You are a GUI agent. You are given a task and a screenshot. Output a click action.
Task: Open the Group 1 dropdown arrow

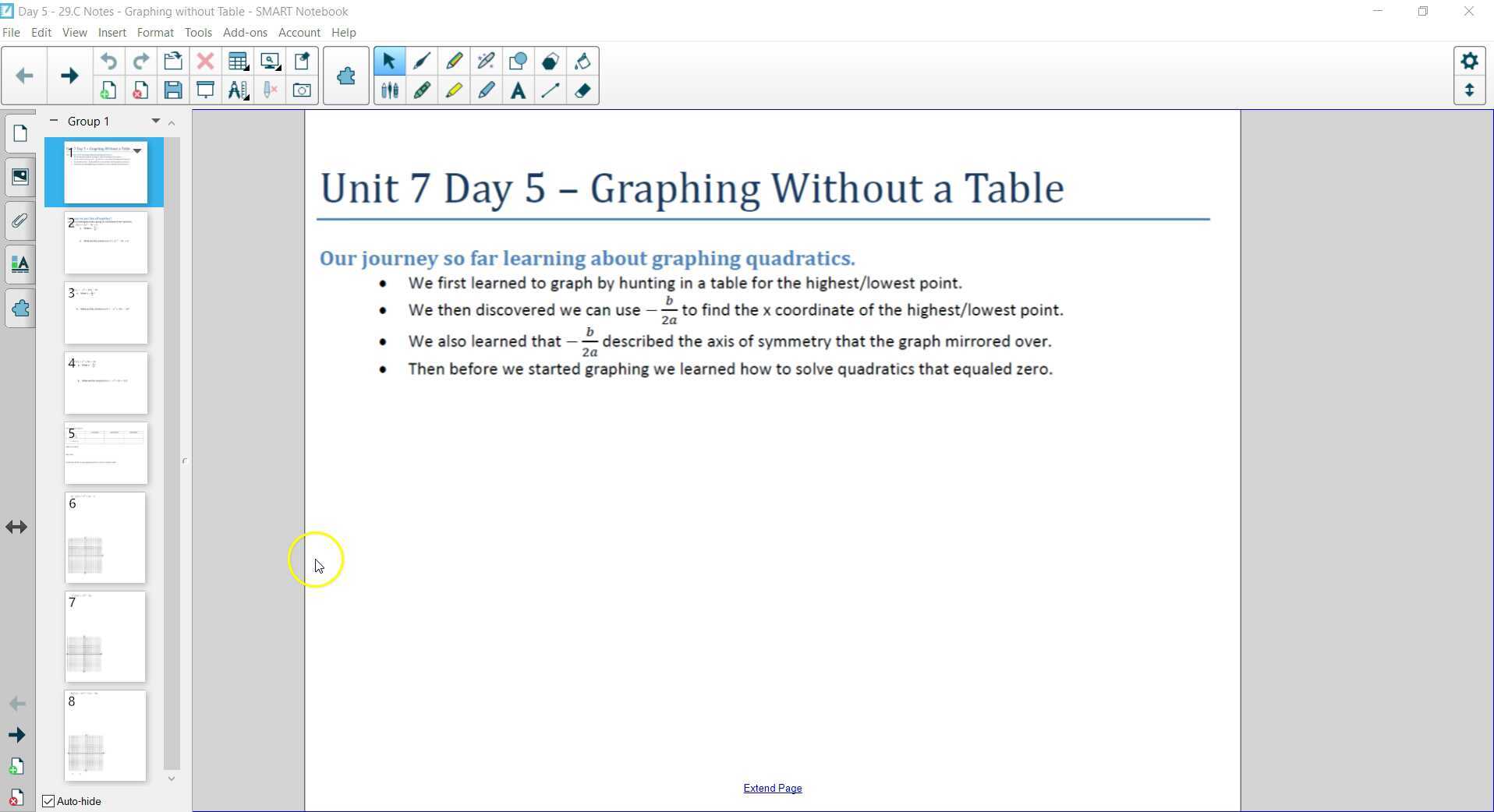tap(154, 121)
